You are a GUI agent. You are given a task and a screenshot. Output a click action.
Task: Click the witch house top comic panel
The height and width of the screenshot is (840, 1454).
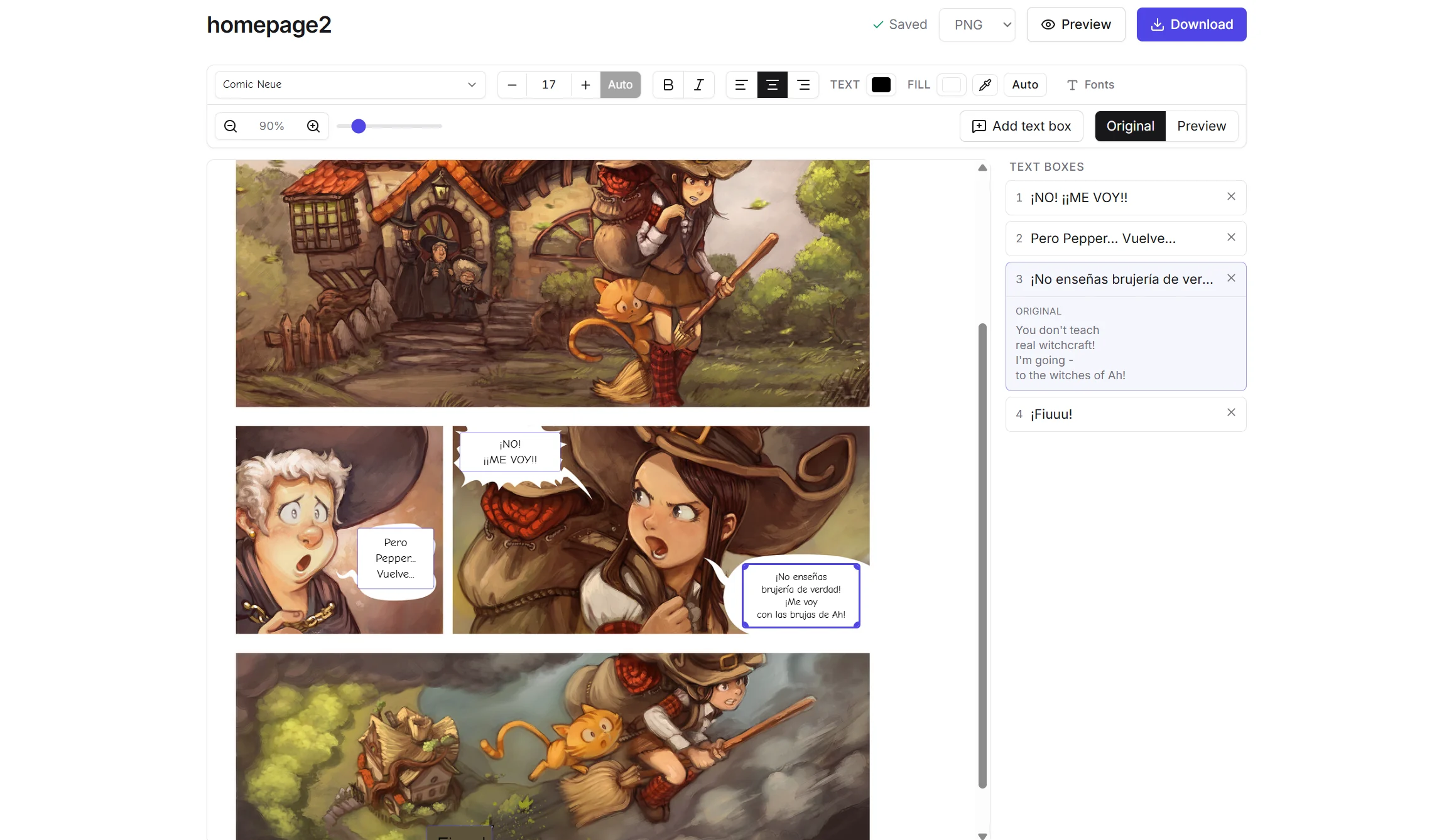(x=553, y=283)
